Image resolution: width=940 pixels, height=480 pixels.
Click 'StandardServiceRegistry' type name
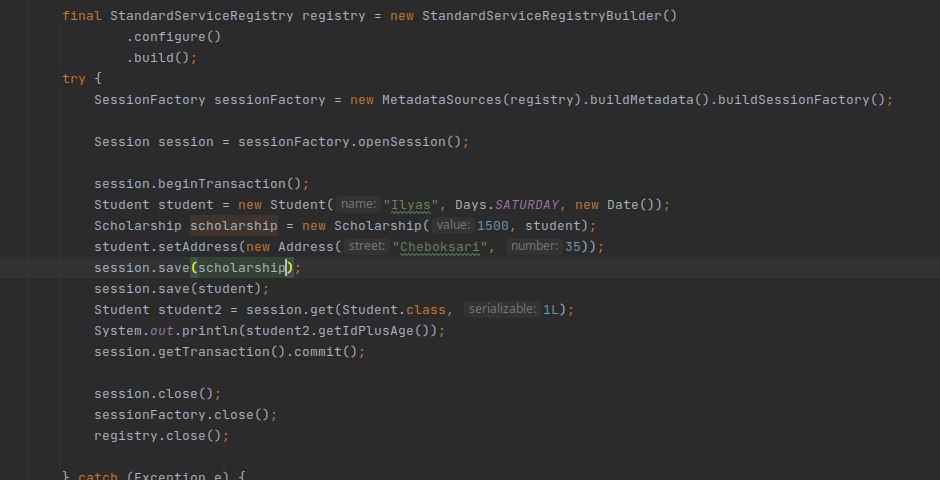click(x=202, y=16)
